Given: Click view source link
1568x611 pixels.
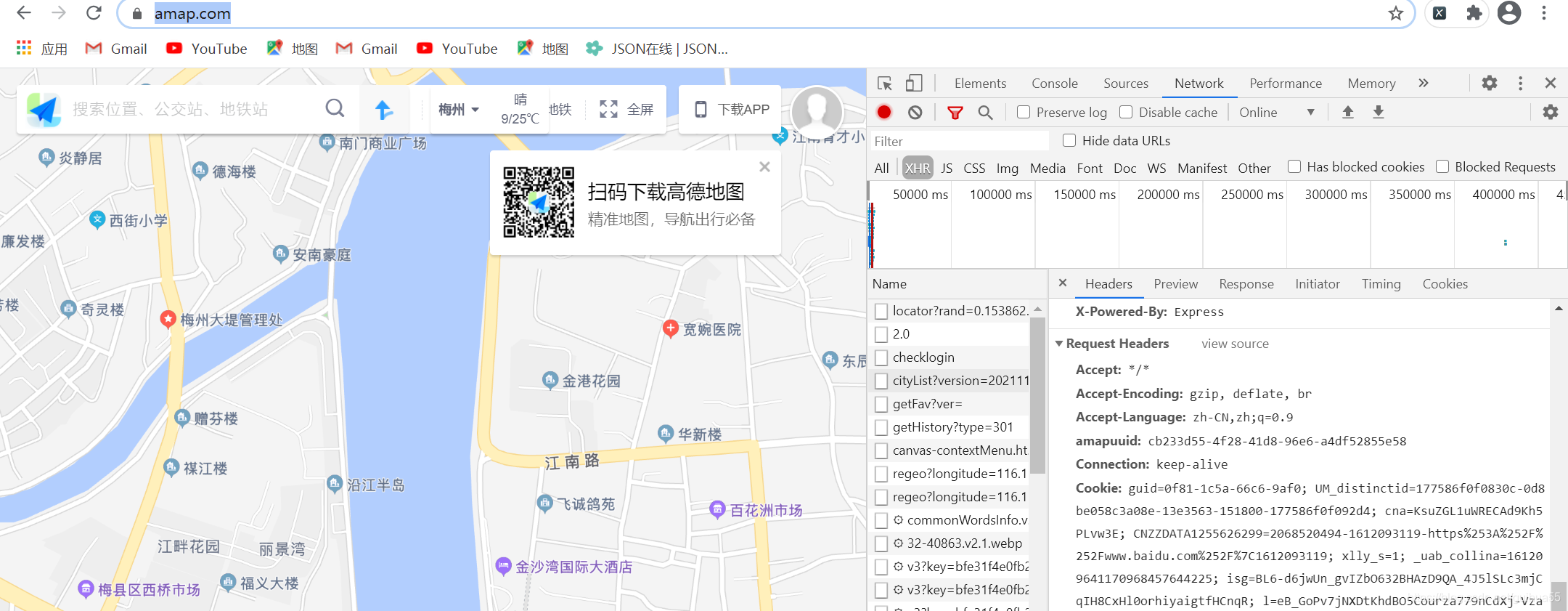Looking at the screenshot, I should coord(1235,344).
